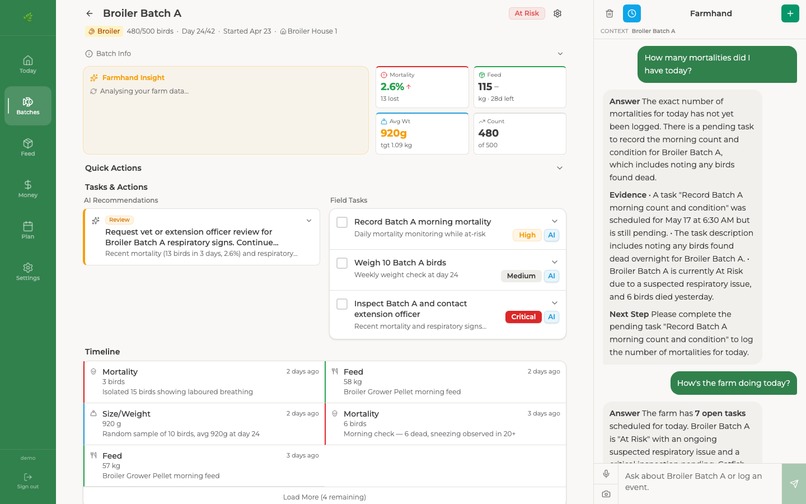Viewport: 806px width, 504px height.
Task: Go back using the arrow beside Broiler Batch A
Action: coord(90,13)
